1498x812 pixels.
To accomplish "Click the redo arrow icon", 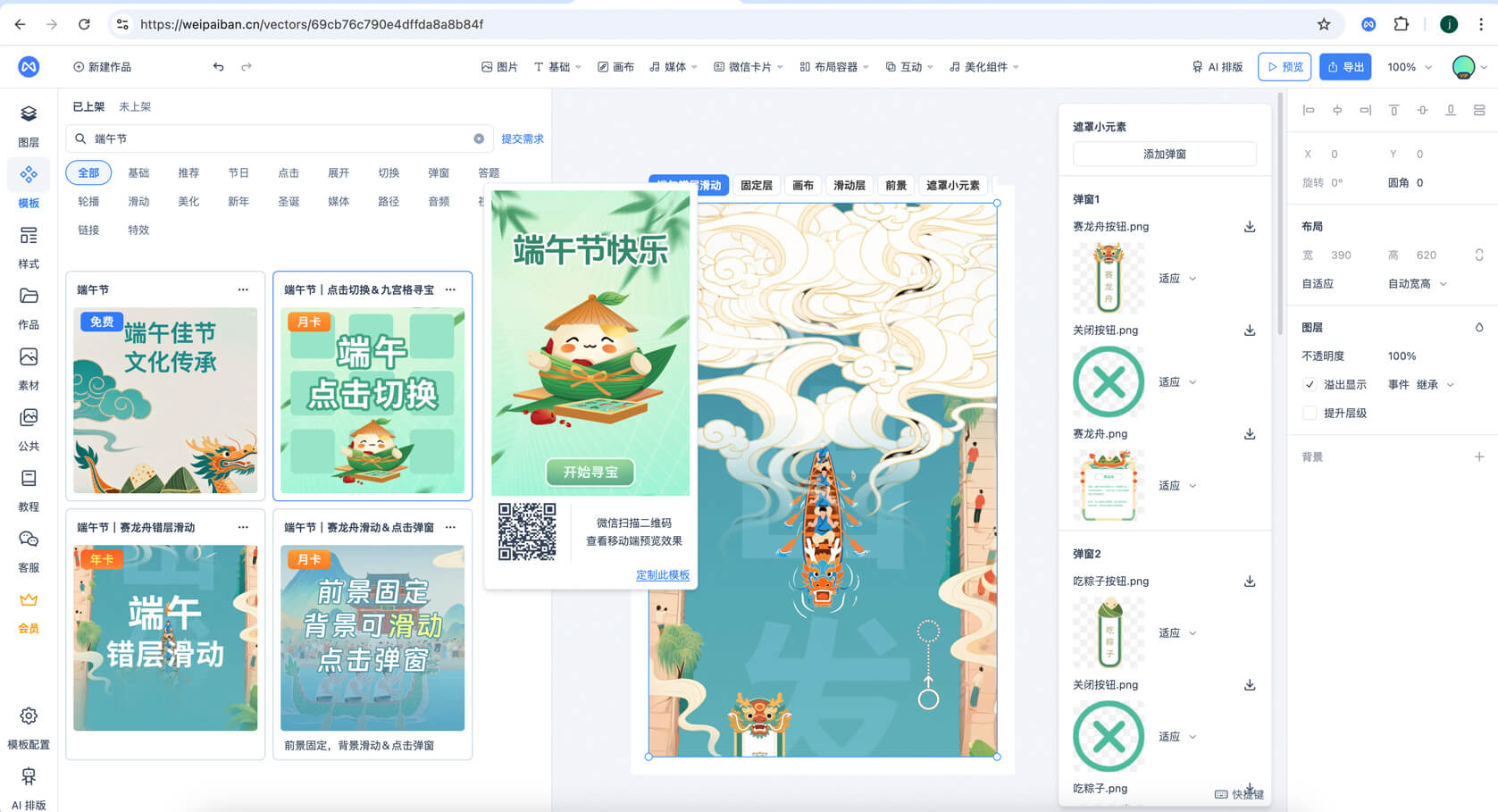I will [247, 67].
